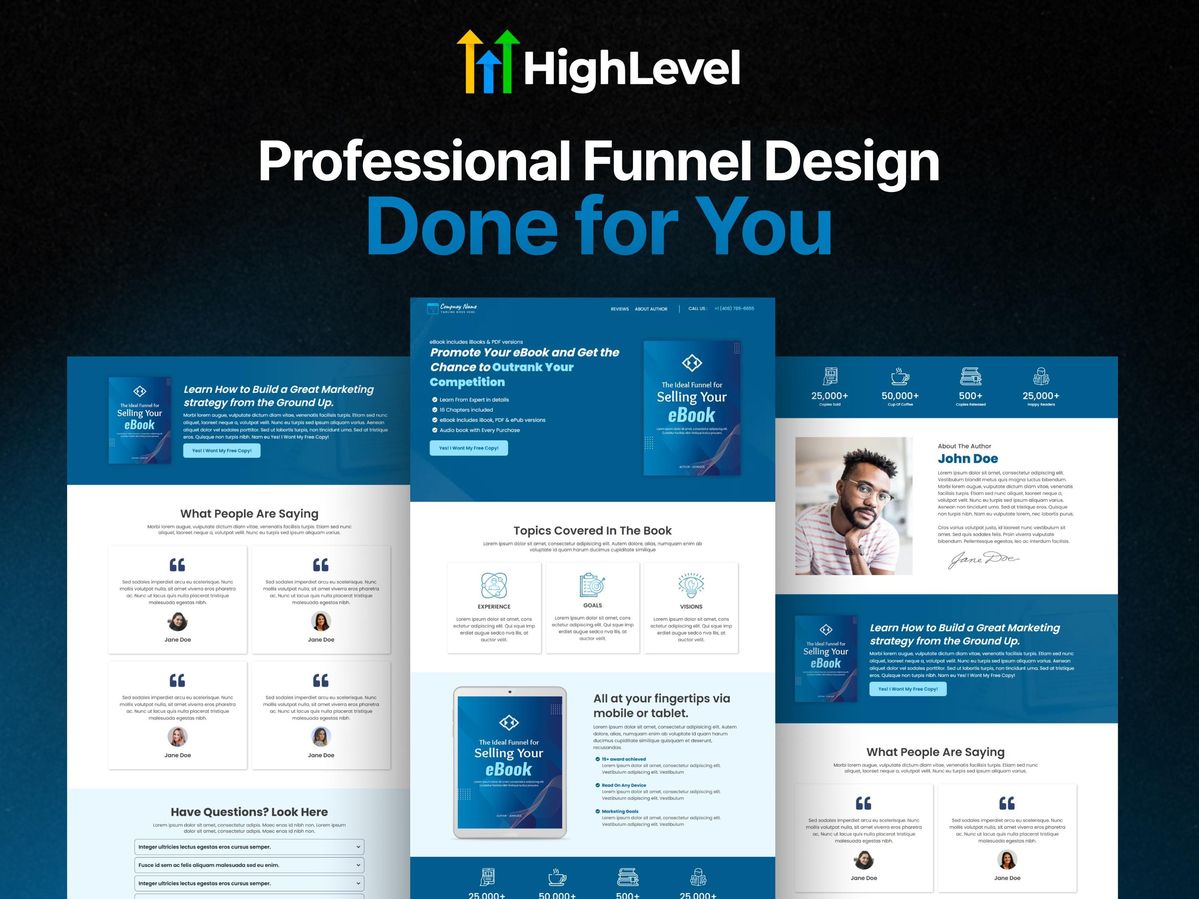Select the 'Promote Your eBook' hero headline

[525, 367]
